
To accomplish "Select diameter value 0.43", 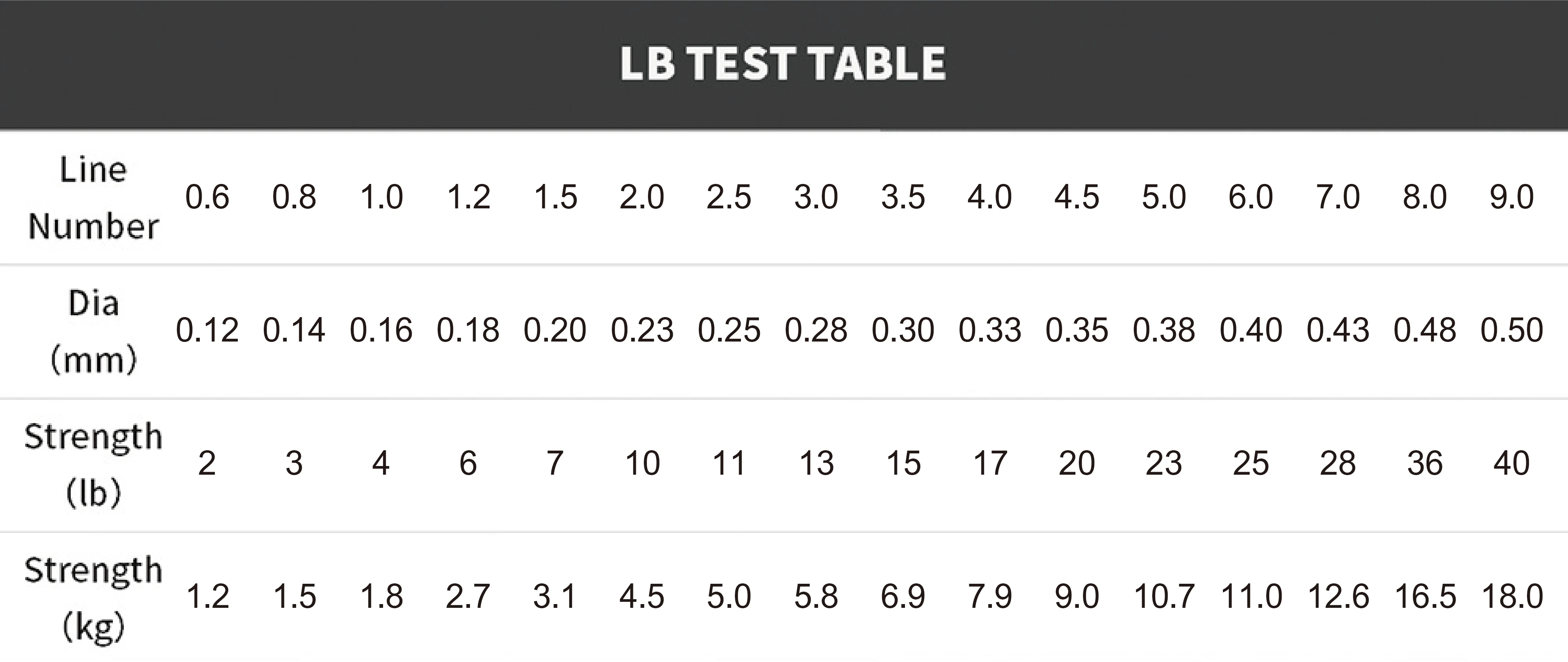I will 1338,330.
